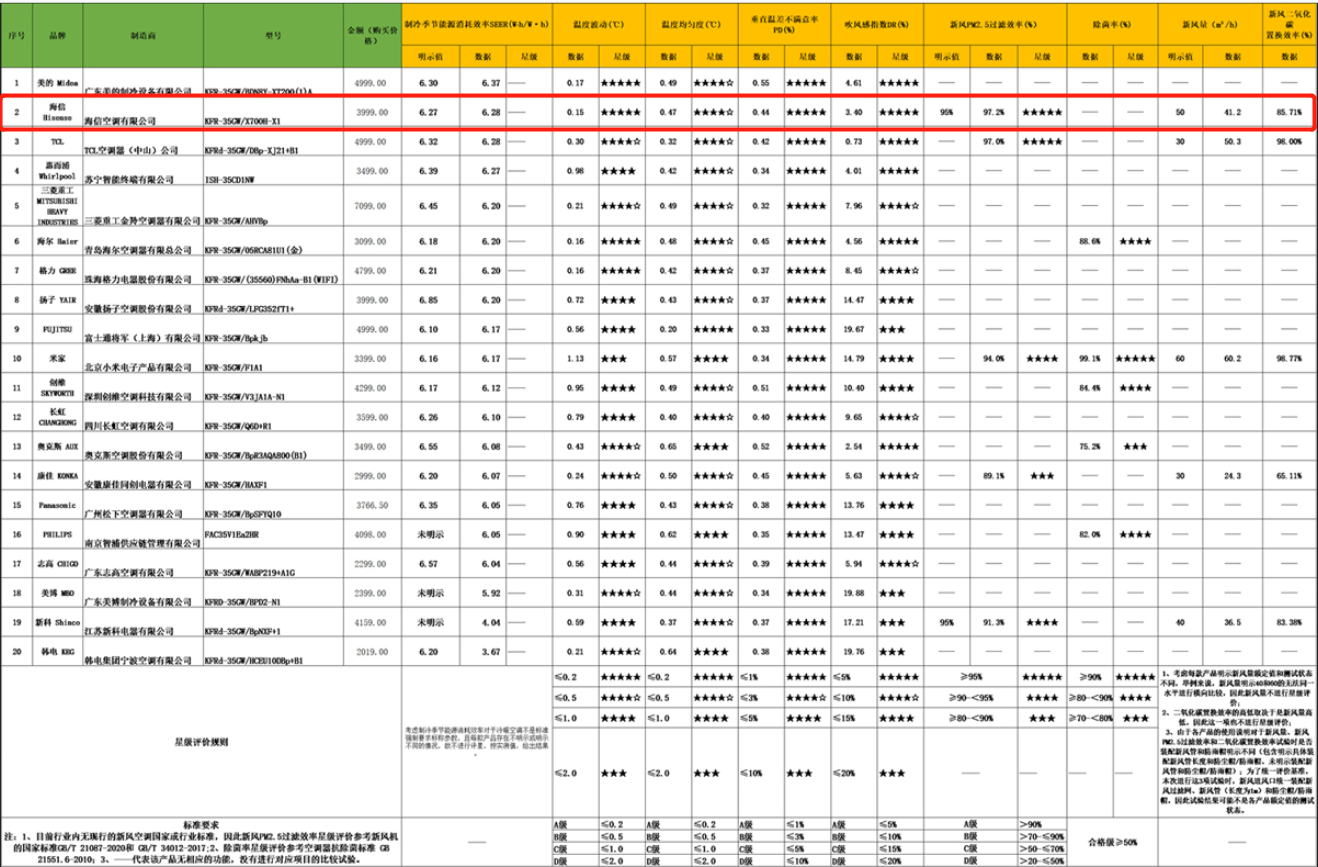Select the Mitsubishi Heavy Industries brand cell
1318x867 pixels.
[x=54, y=206]
